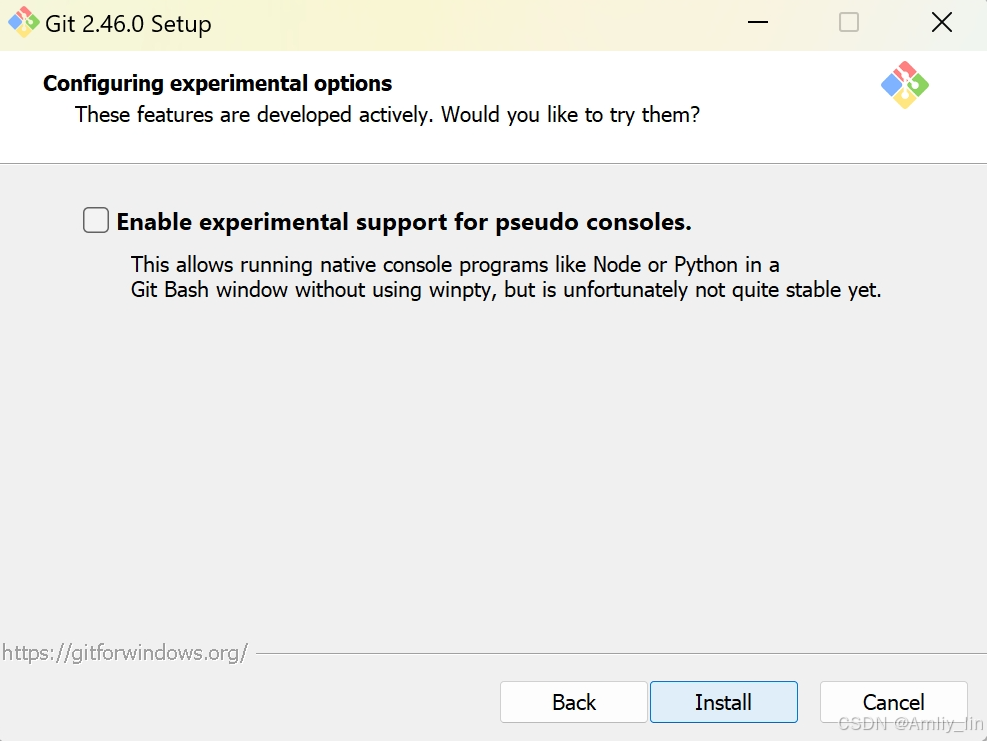987x741 pixels.
Task: Open the gitforwindows.org link
Action: (x=125, y=653)
